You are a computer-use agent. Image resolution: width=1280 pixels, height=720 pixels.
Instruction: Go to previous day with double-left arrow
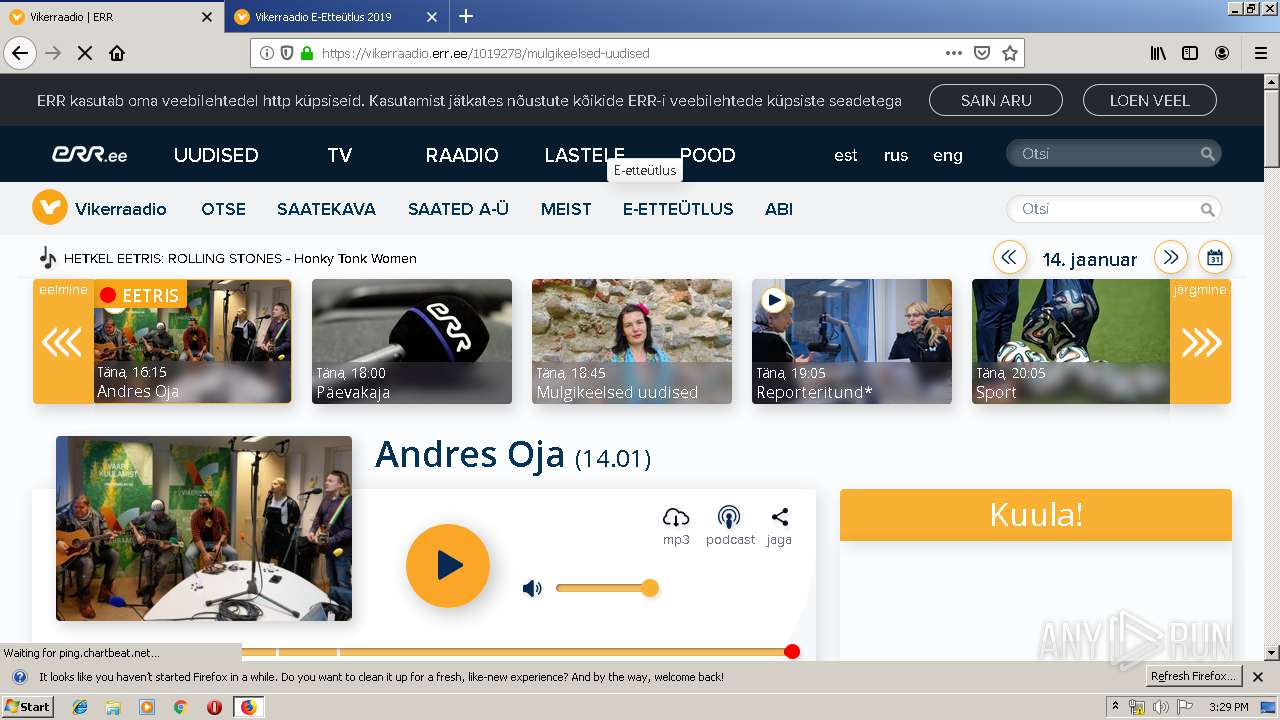point(1009,258)
